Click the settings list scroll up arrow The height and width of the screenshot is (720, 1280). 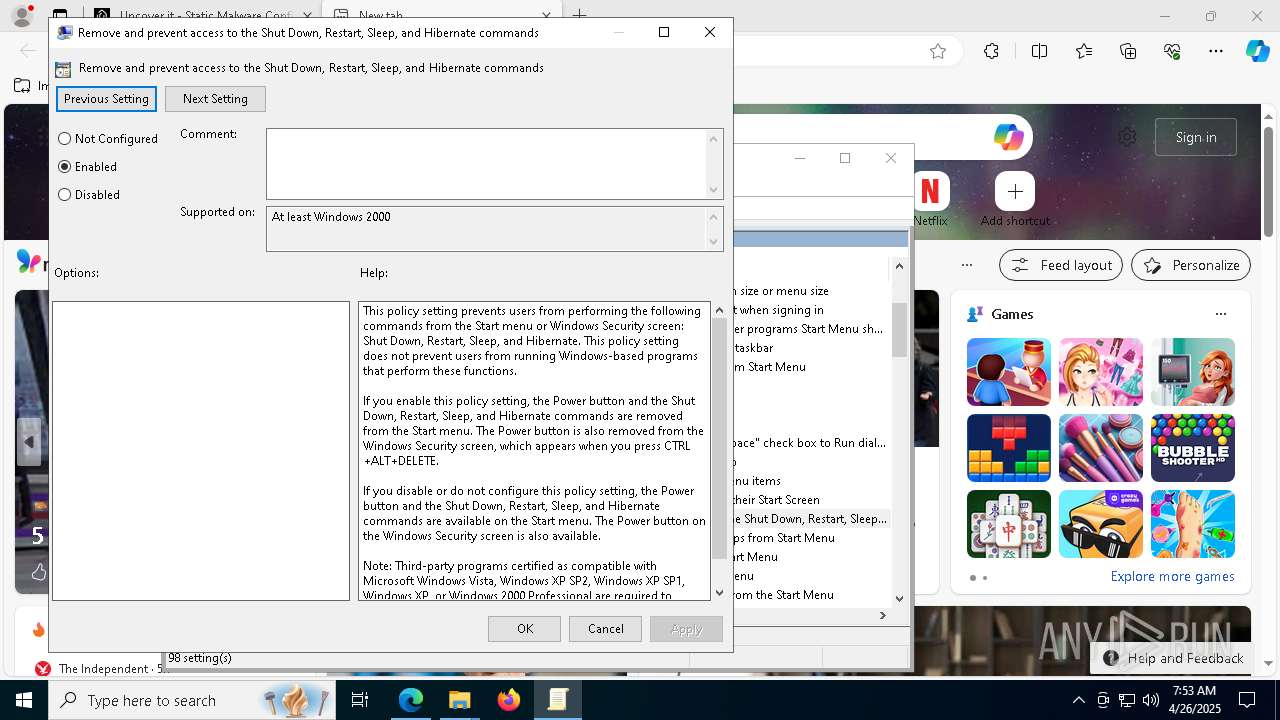pyautogui.click(x=899, y=266)
